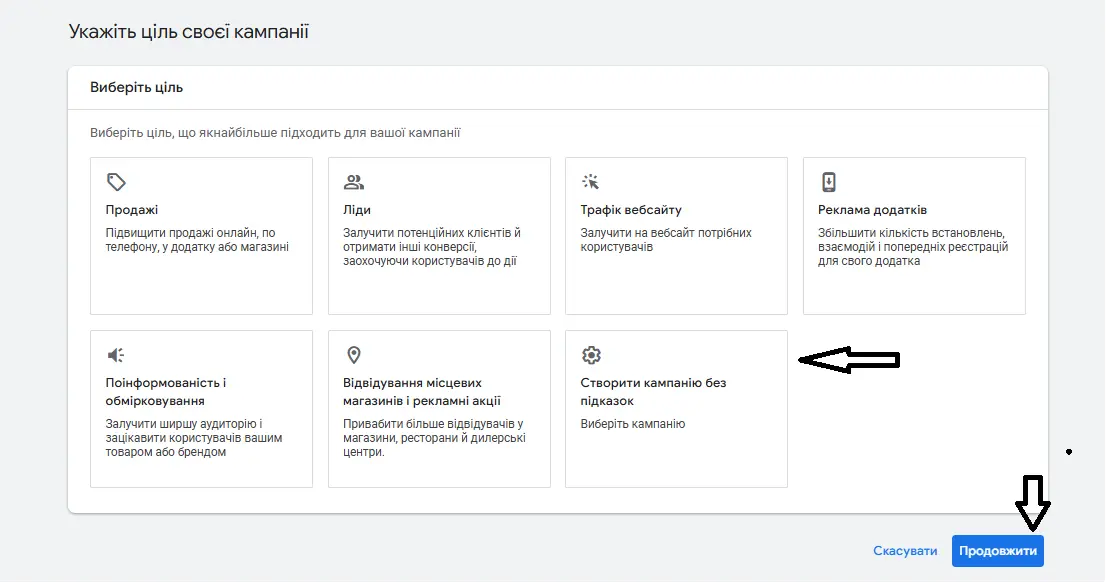Click the gear icon for campaign without guidance

(591, 355)
